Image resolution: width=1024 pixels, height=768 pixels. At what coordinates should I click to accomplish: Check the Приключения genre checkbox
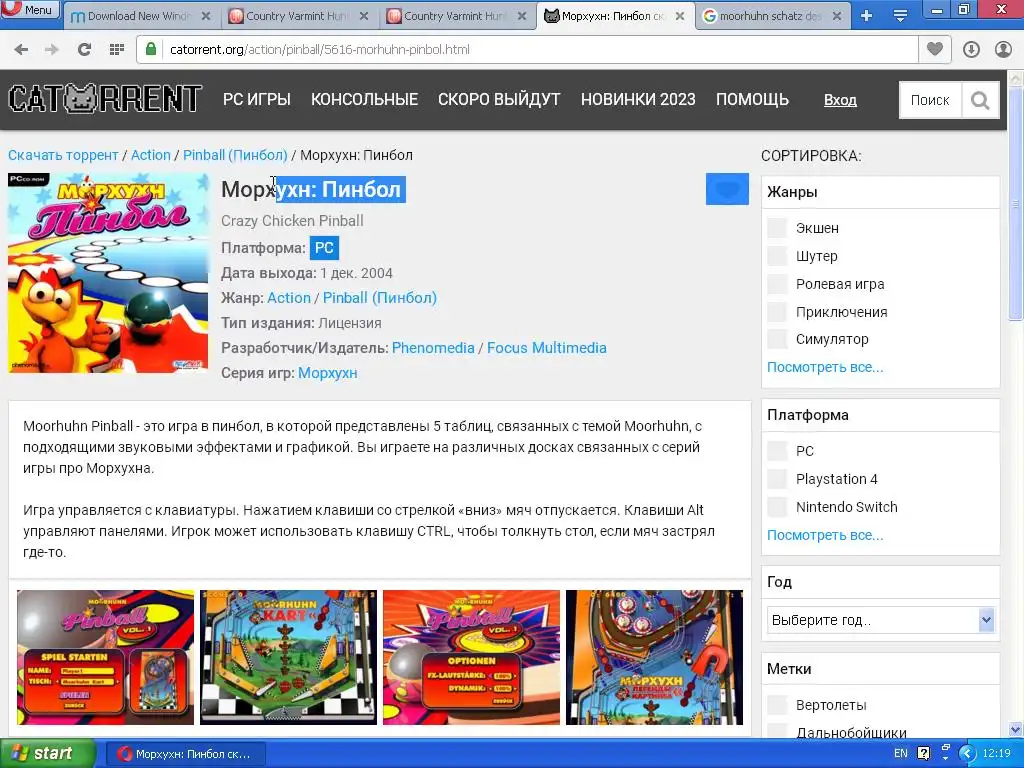click(777, 312)
